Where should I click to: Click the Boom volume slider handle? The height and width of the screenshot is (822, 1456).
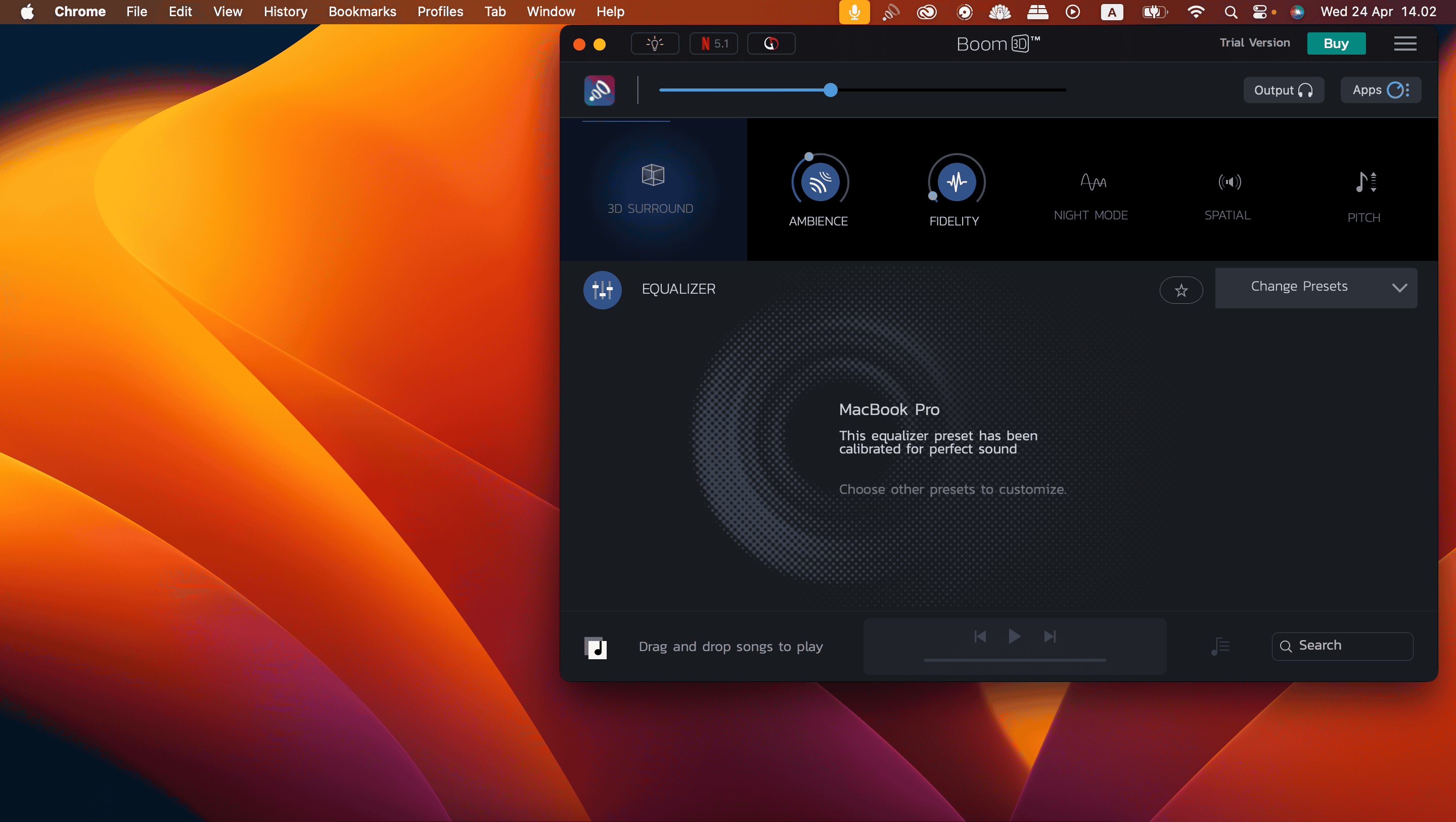(830, 90)
